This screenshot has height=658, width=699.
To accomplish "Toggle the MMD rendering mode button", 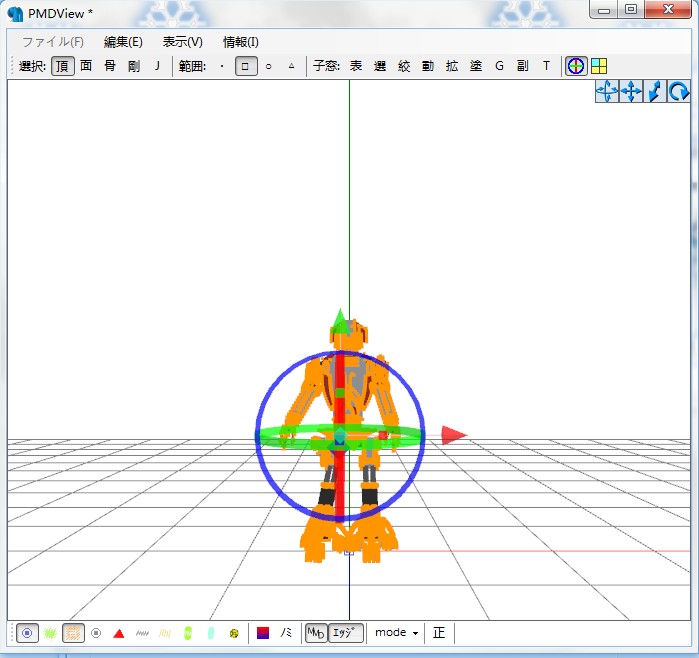I will point(316,633).
